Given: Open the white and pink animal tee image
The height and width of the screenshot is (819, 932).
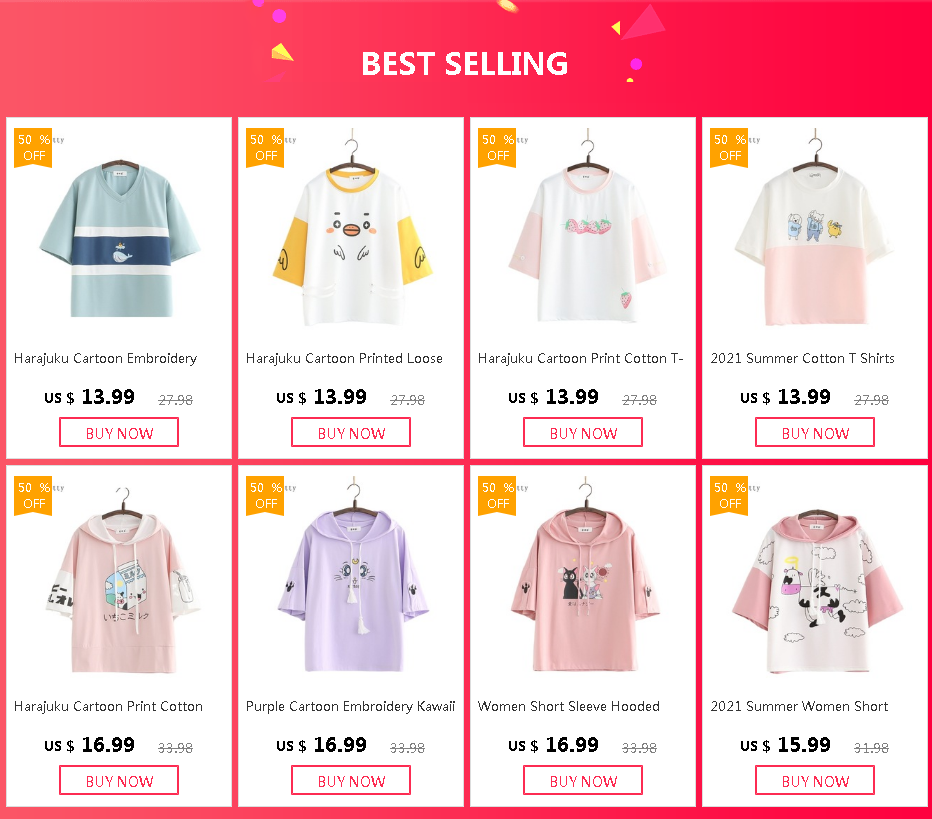Looking at the screenshot, I should pos(814,229).
